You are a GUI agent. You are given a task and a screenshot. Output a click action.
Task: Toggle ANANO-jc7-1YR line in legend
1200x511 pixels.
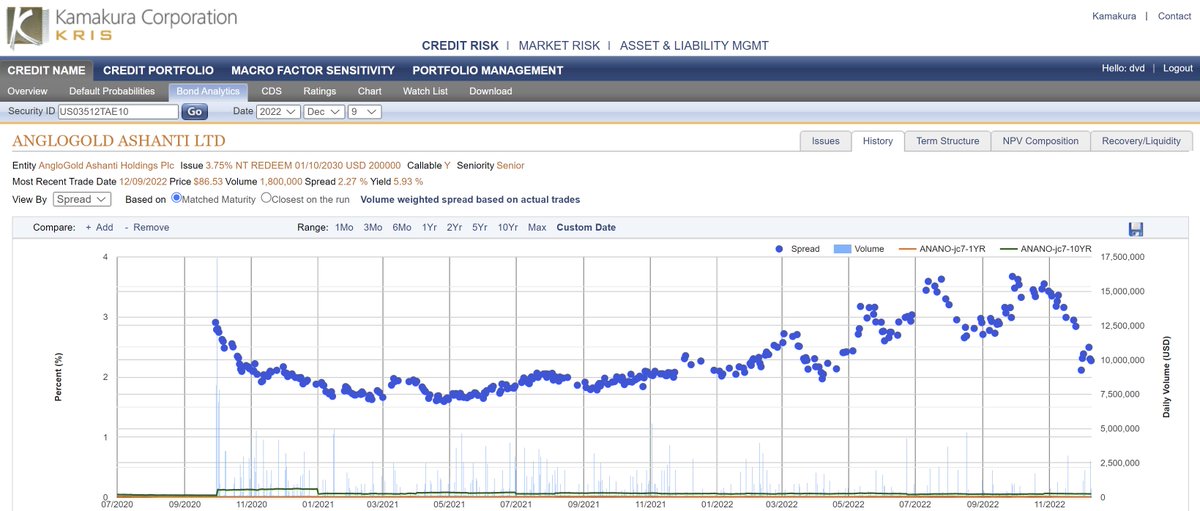coord(943,248)
